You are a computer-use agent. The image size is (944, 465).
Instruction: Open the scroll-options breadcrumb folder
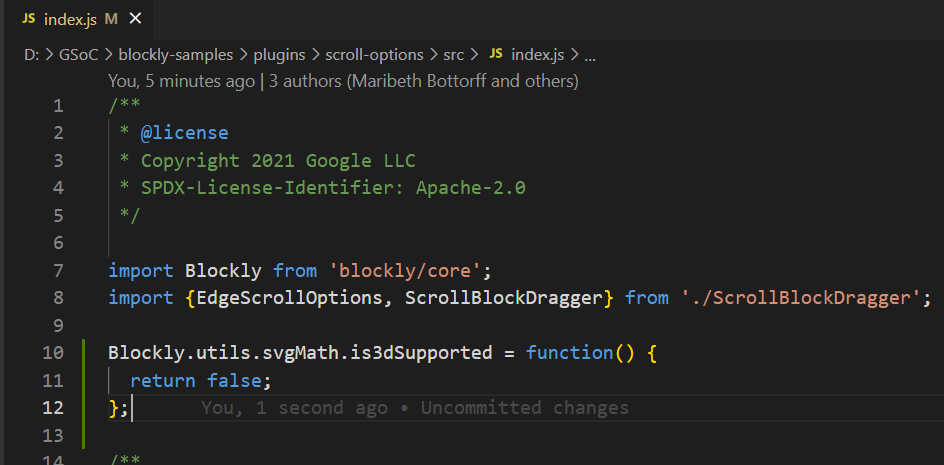coord(374,55)
